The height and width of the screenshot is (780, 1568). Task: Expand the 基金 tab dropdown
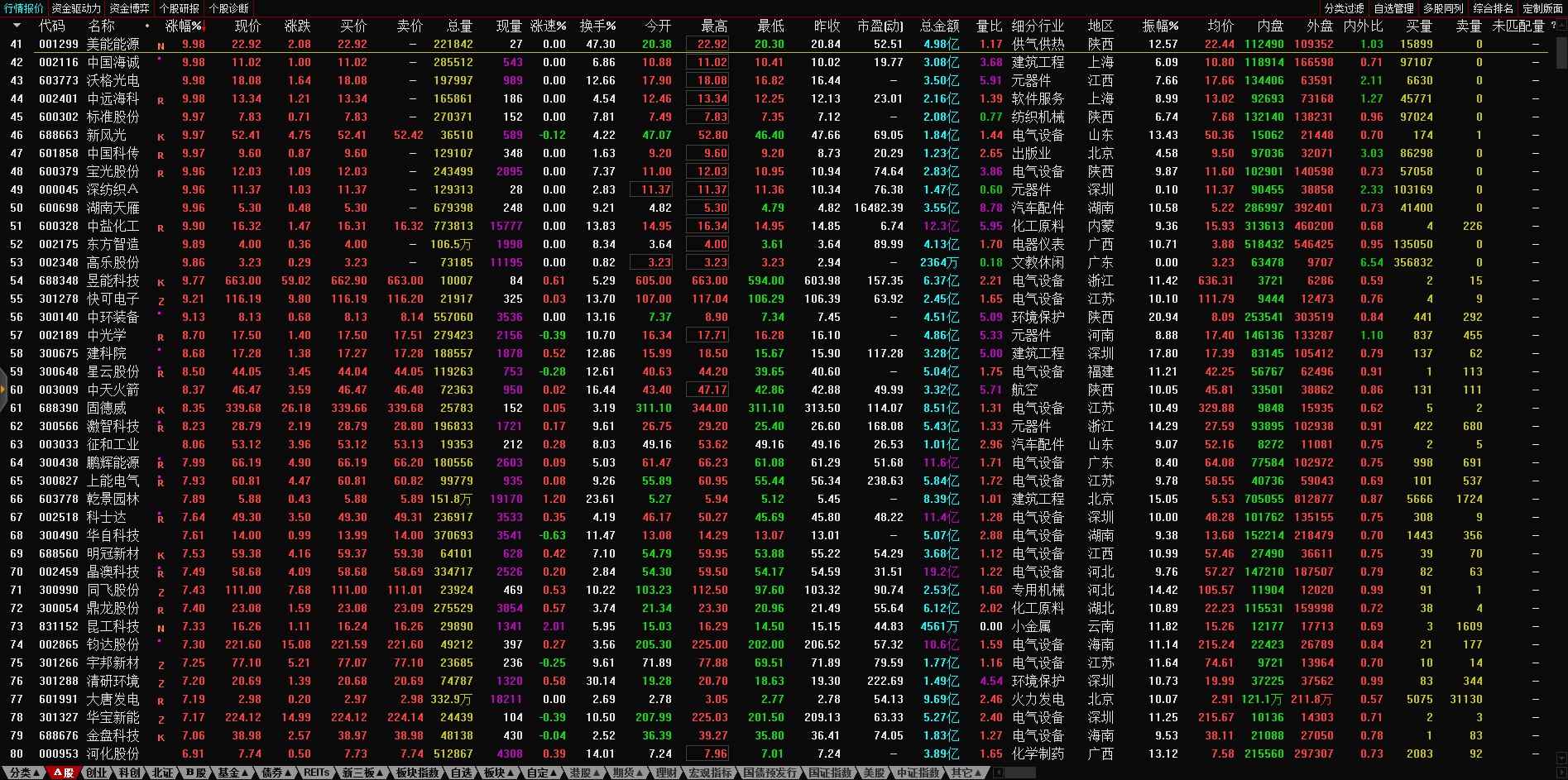tap(232, 773)
